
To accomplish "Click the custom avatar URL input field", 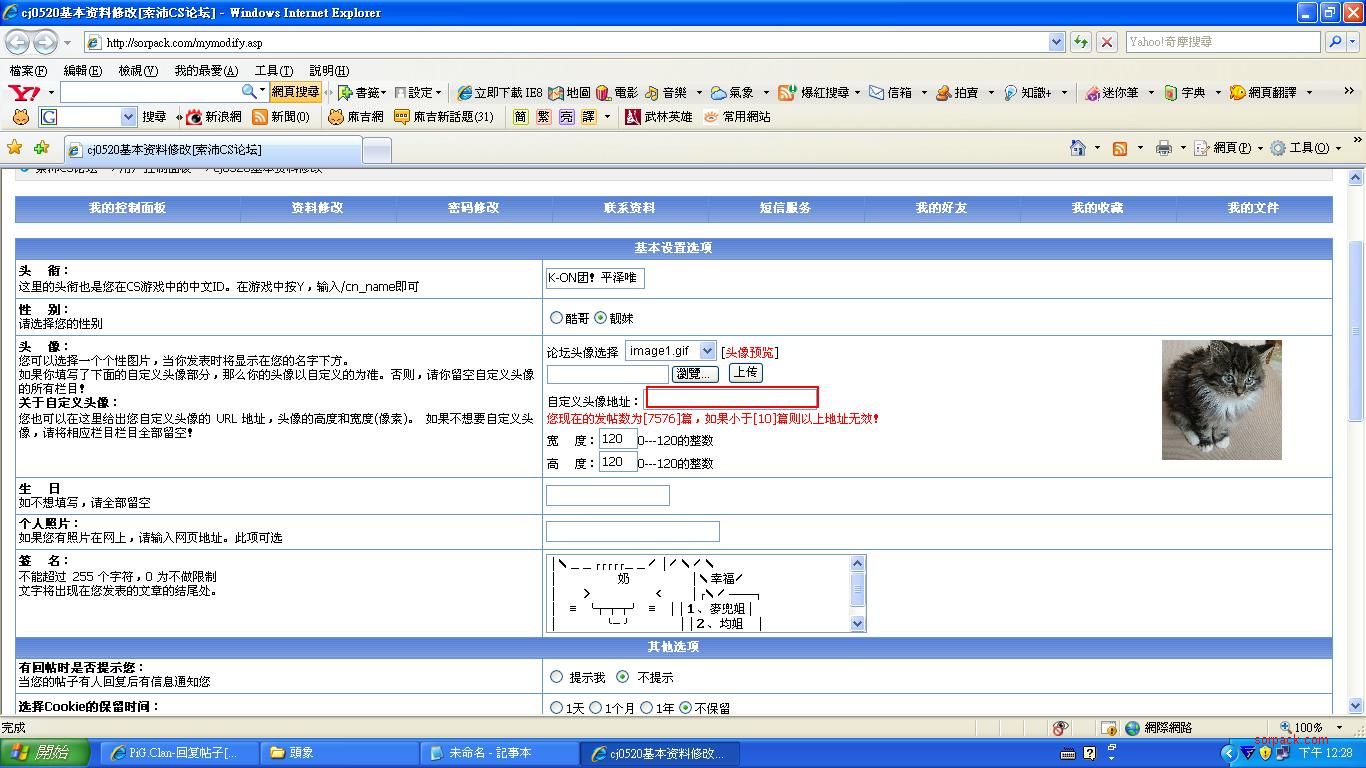I will pos(732,398).
